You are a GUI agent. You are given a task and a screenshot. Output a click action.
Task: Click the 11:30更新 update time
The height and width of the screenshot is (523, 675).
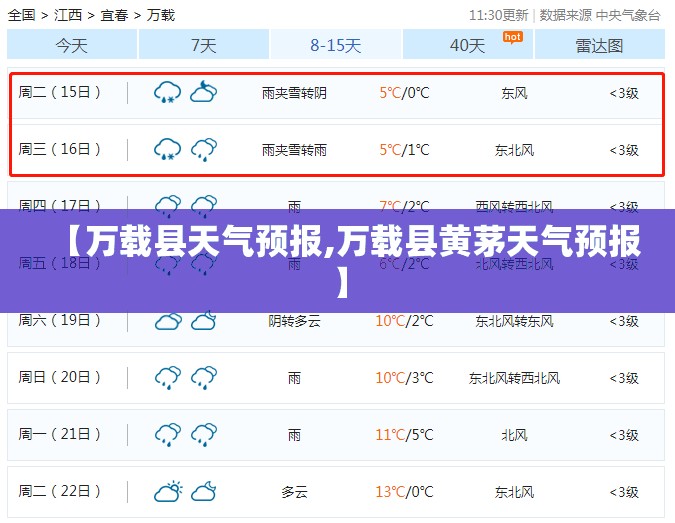(499, 15)
